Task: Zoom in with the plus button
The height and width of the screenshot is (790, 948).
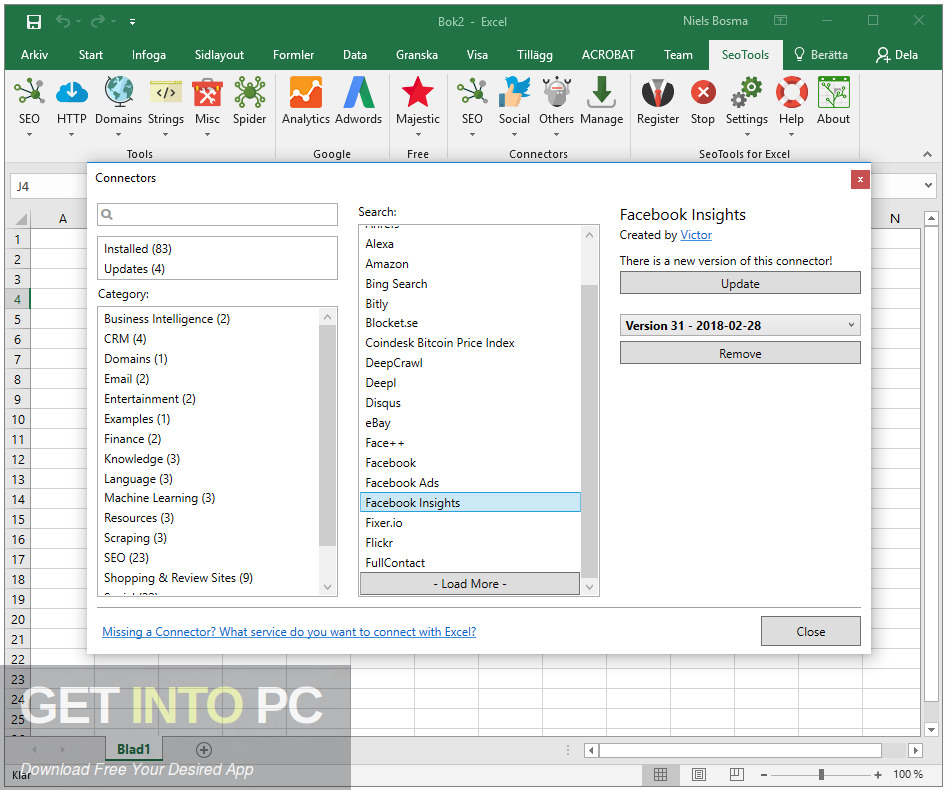Action: [877, 774]
